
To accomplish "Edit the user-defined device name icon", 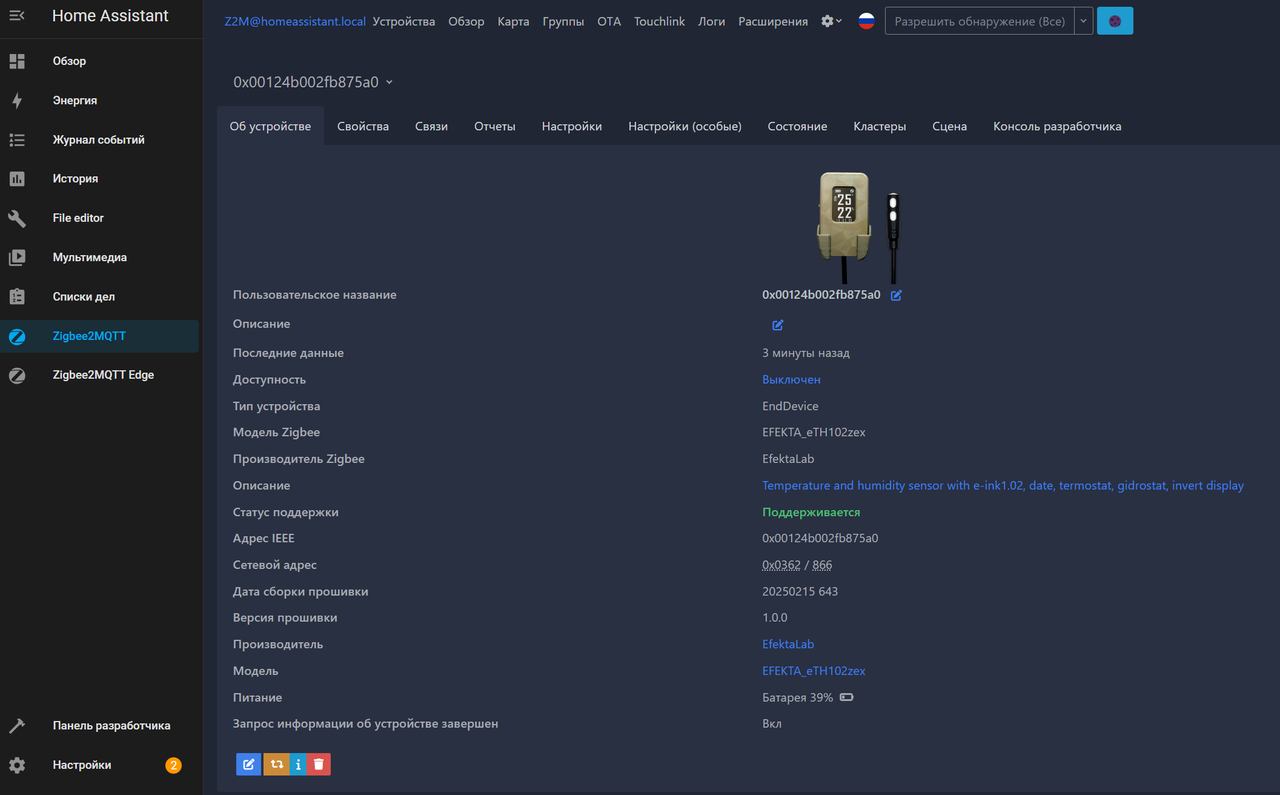I will (x=896, y=296).
